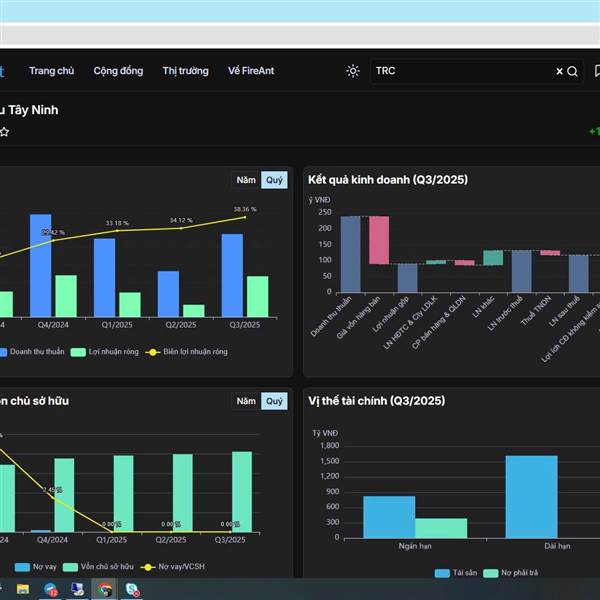Click the Q4/2024 blue revenue bar
This screenshot has width=600, height=600.
coord(41,266)
